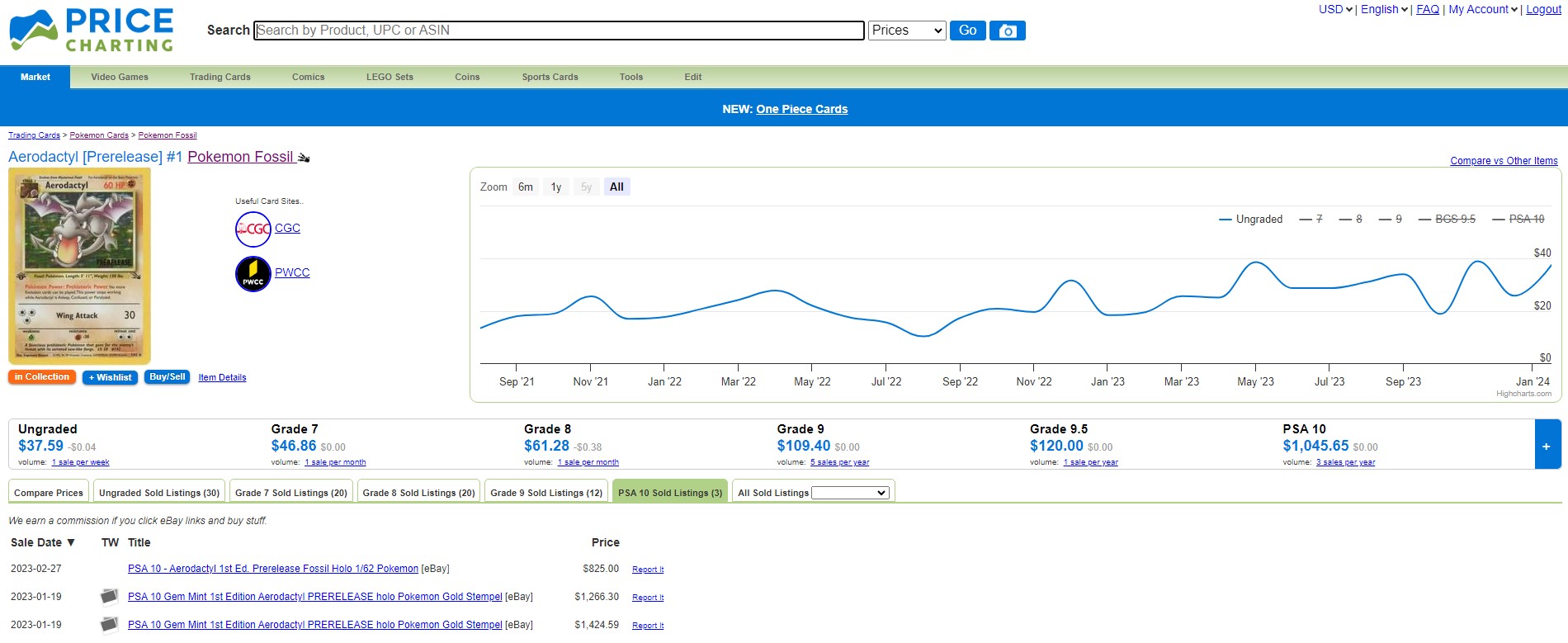Open the USD currency dropdown
The height and width of the screenshot is (643, 1568).
(x=1335, y=10)
